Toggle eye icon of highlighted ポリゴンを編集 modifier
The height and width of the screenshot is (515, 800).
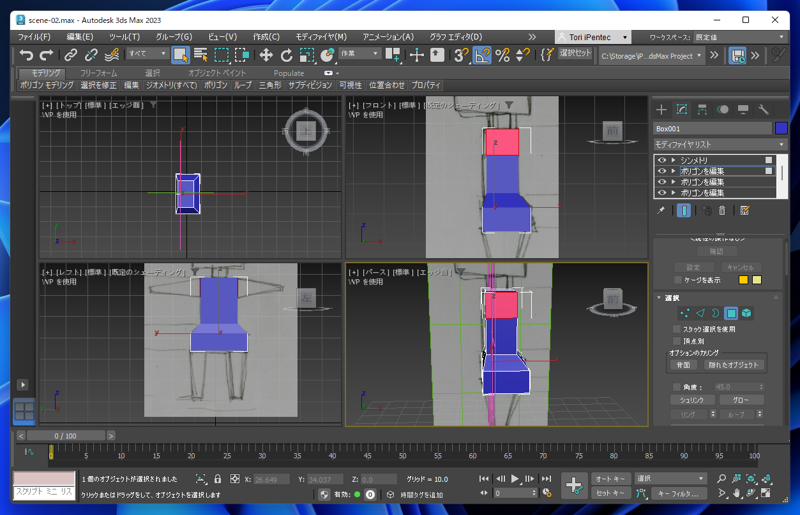tap(662, 171)
